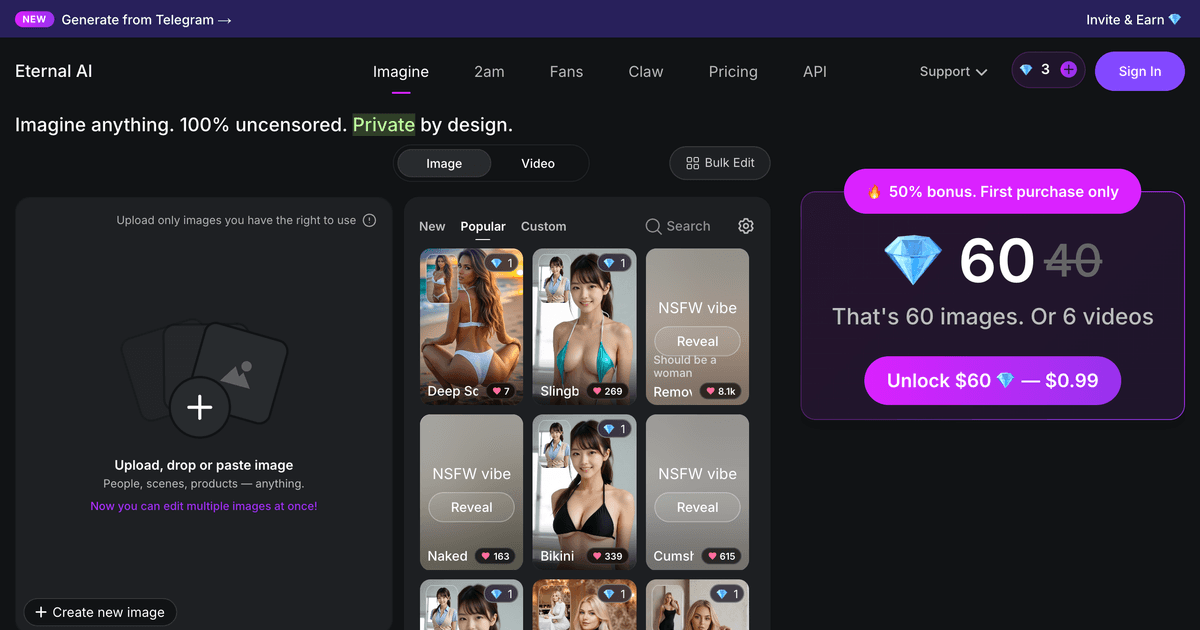Select the Popular templates tab

483,227
